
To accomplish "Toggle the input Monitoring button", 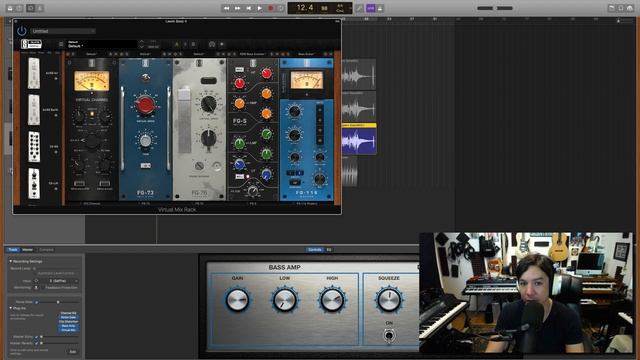I will (36, 288).
